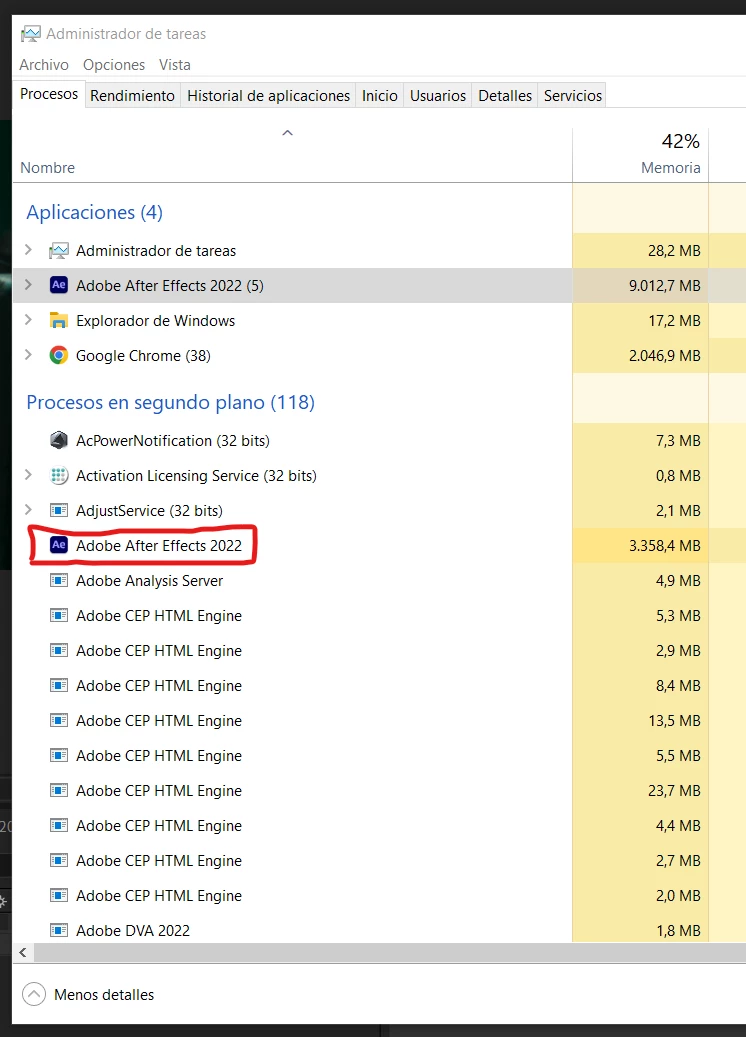Viewport: 746px width, 1037px height.
Task: Expand the Explorador de Windows row
Action: click(28, 320)
